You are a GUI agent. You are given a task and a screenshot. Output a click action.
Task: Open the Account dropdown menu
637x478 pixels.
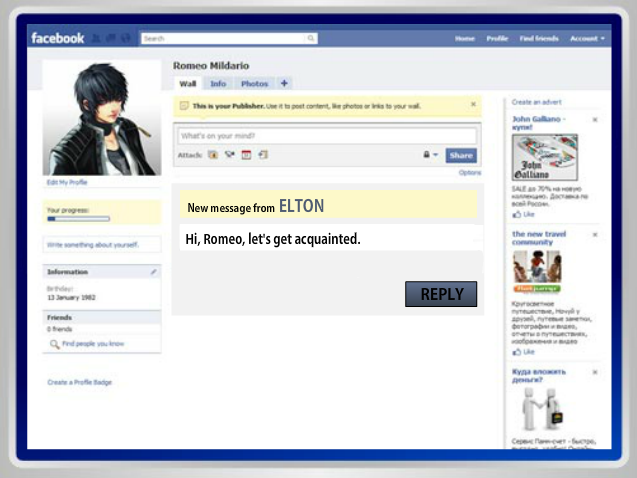coord(587,39)
